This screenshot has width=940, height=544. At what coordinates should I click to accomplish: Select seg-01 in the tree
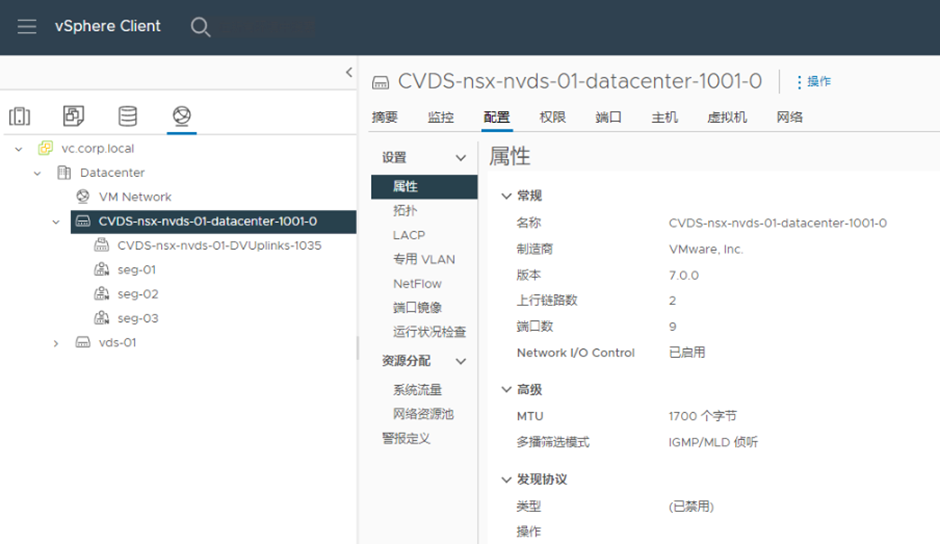click(137, 270)
